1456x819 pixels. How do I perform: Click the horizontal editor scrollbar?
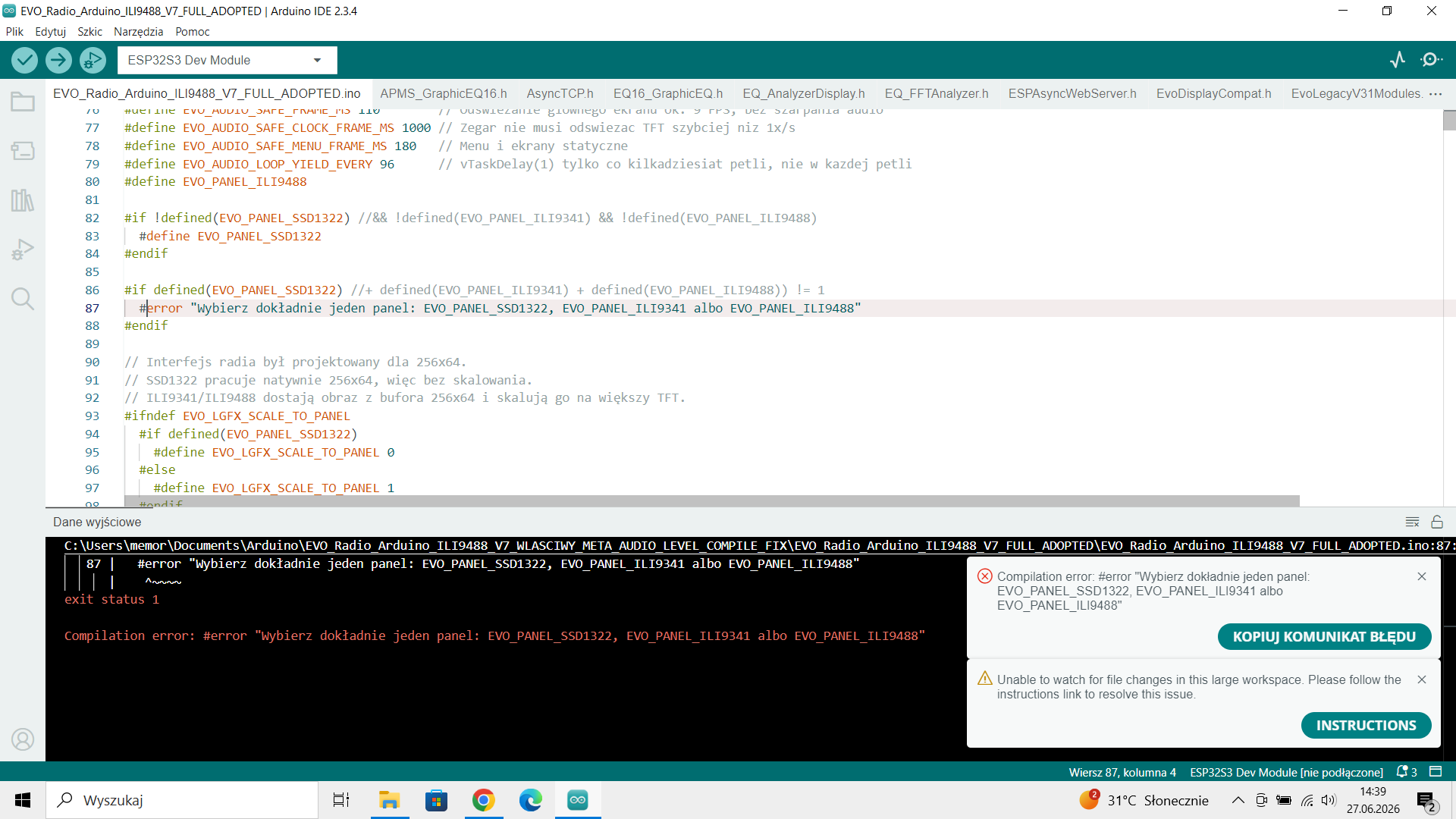click(x=711, y=501)
